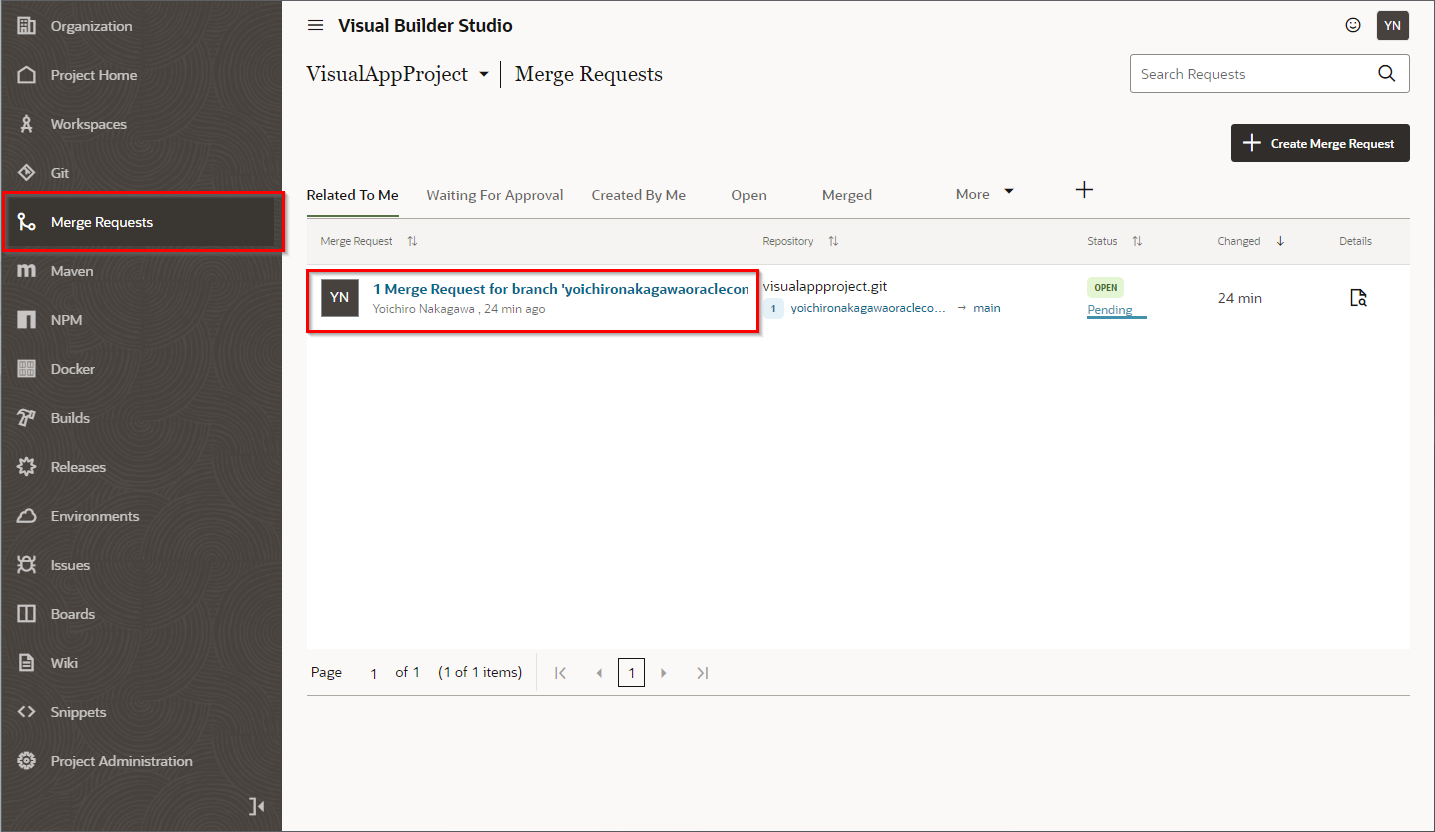Open the YN user avatar menu
The image size is (1435, 832).
[x=1392, y=26]
